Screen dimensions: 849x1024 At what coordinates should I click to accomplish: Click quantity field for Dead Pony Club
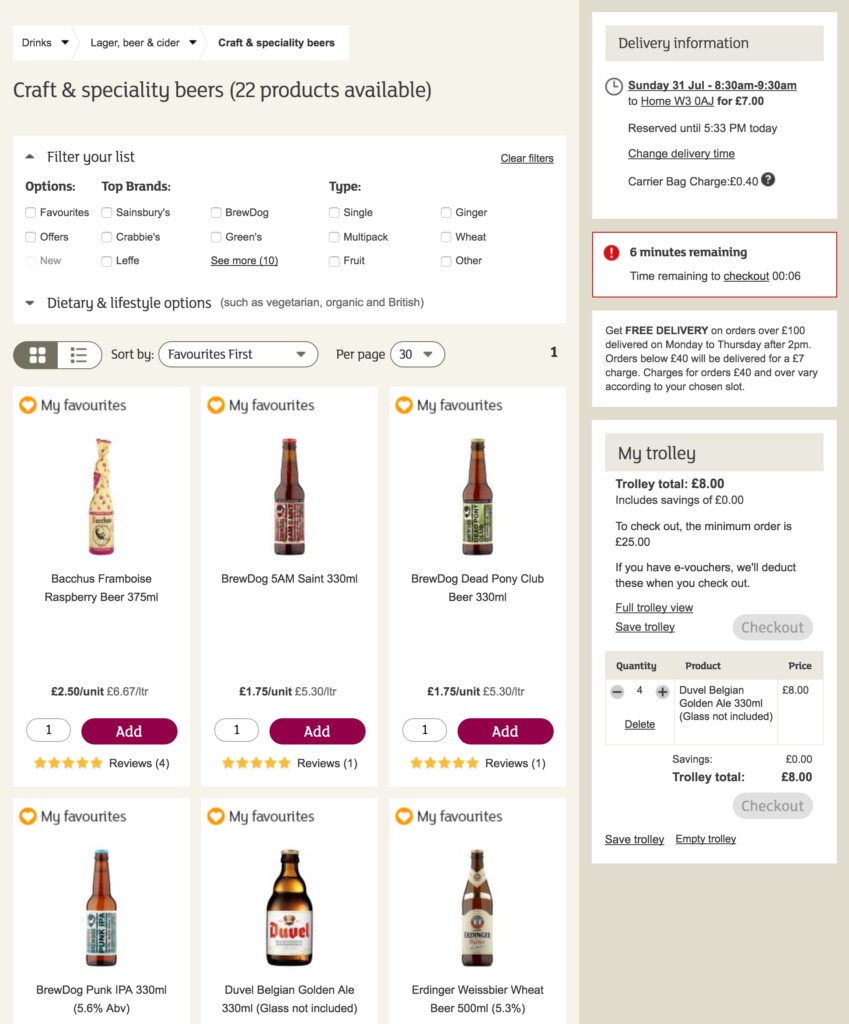[424, 730]
